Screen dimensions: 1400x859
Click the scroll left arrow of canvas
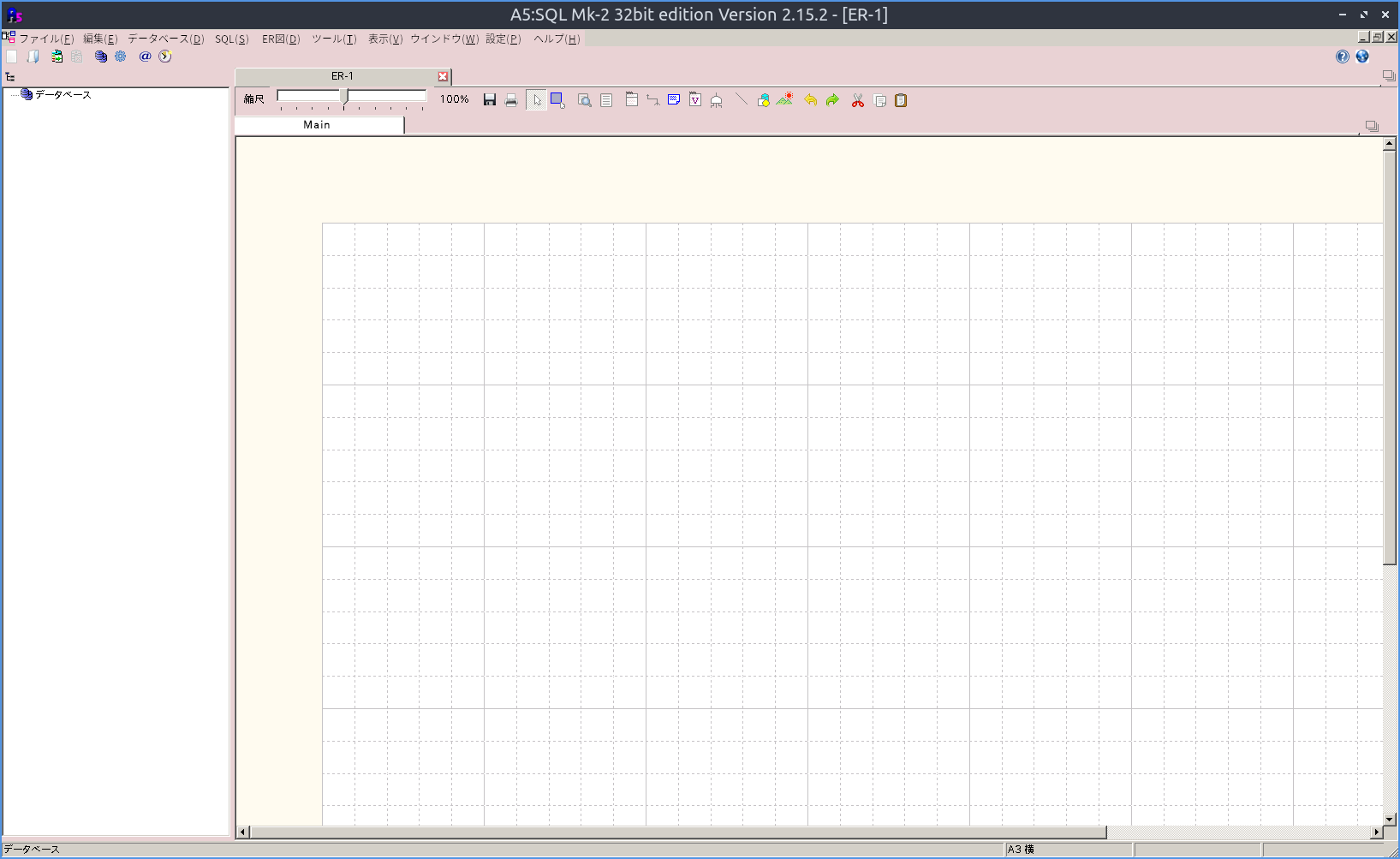(243, 832)
